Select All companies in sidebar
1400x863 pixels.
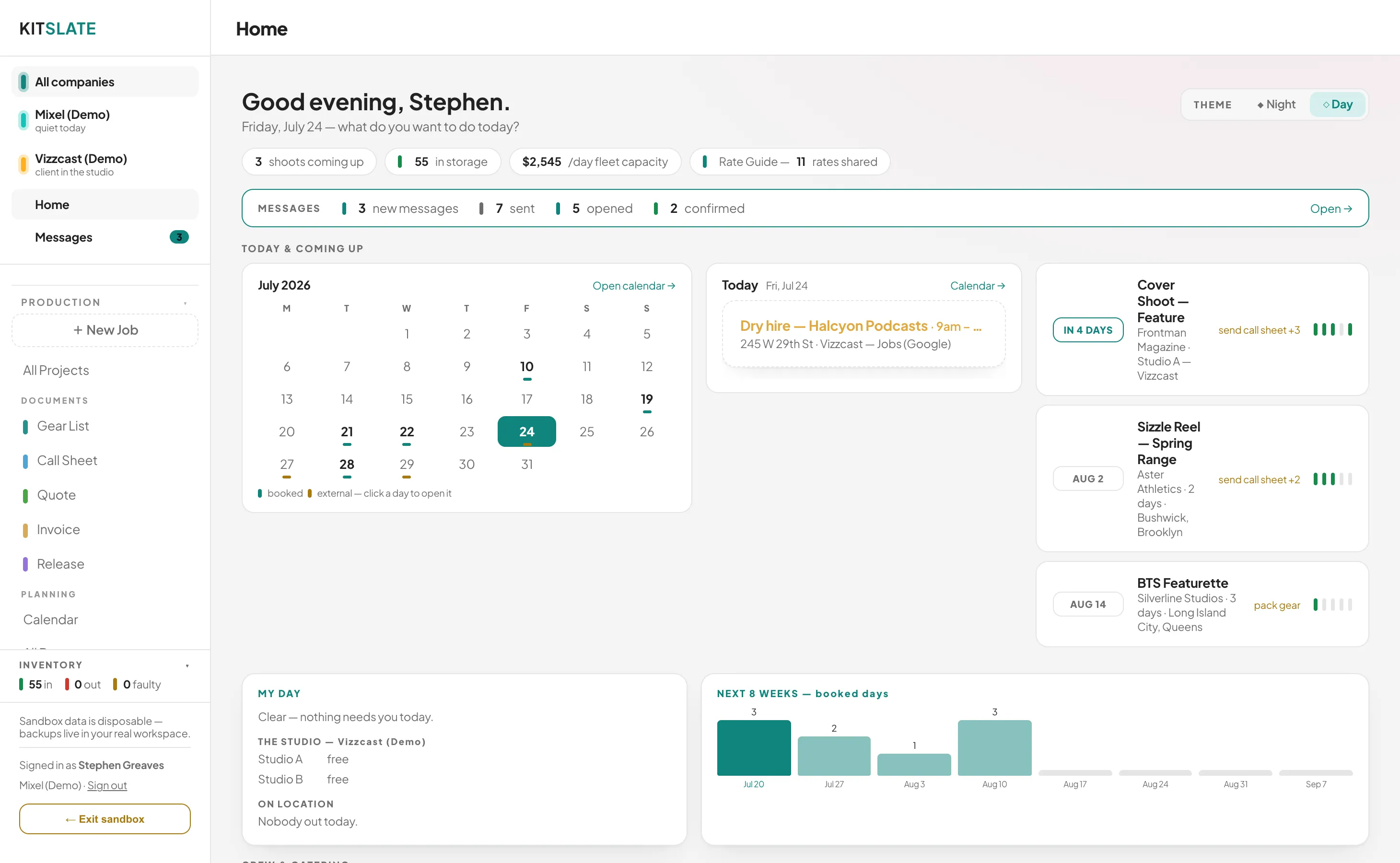pos(105,82)
